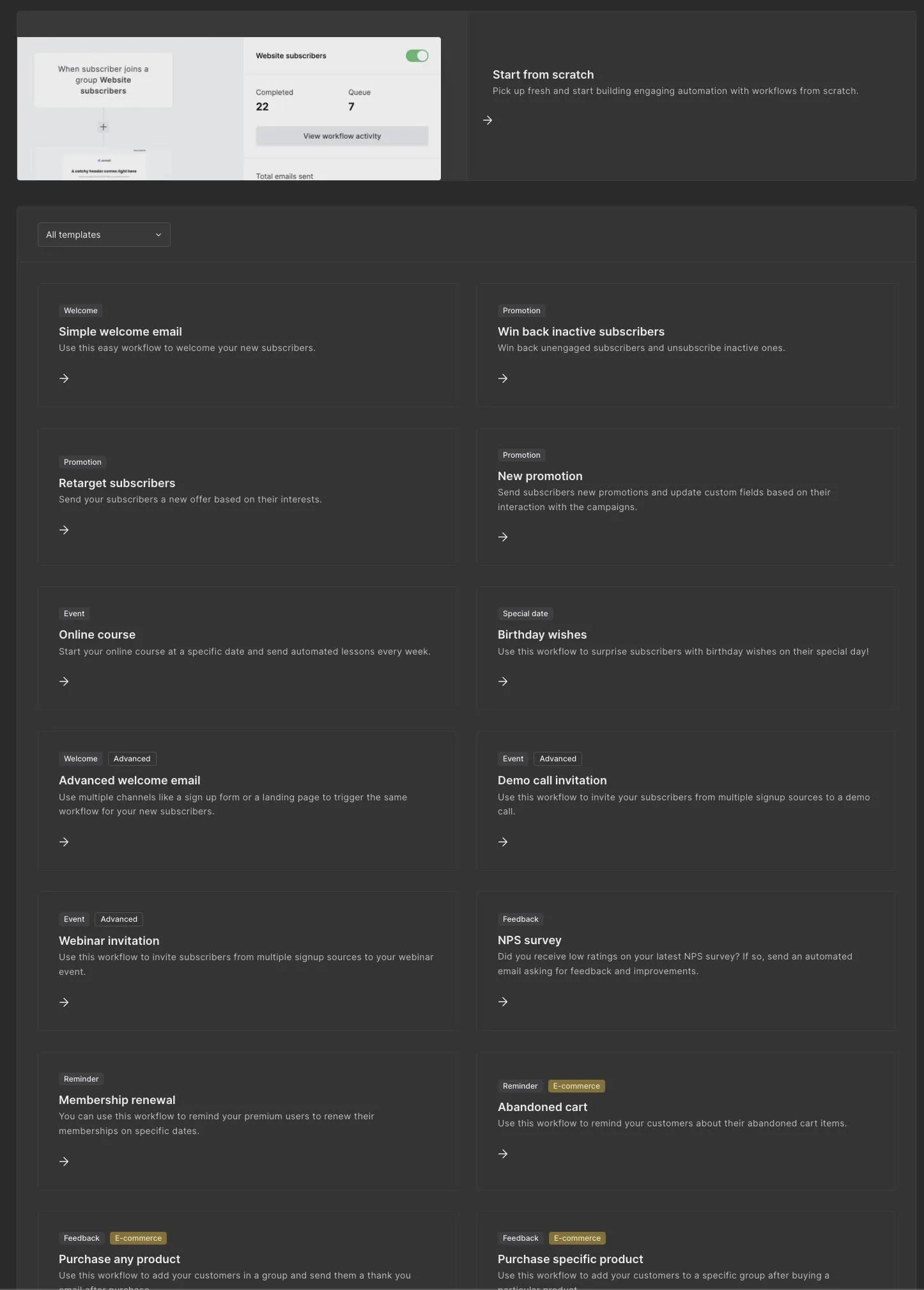Click the View workflow activity button
This screenshot has width=924, height=1290.
[x=342, y=136]
